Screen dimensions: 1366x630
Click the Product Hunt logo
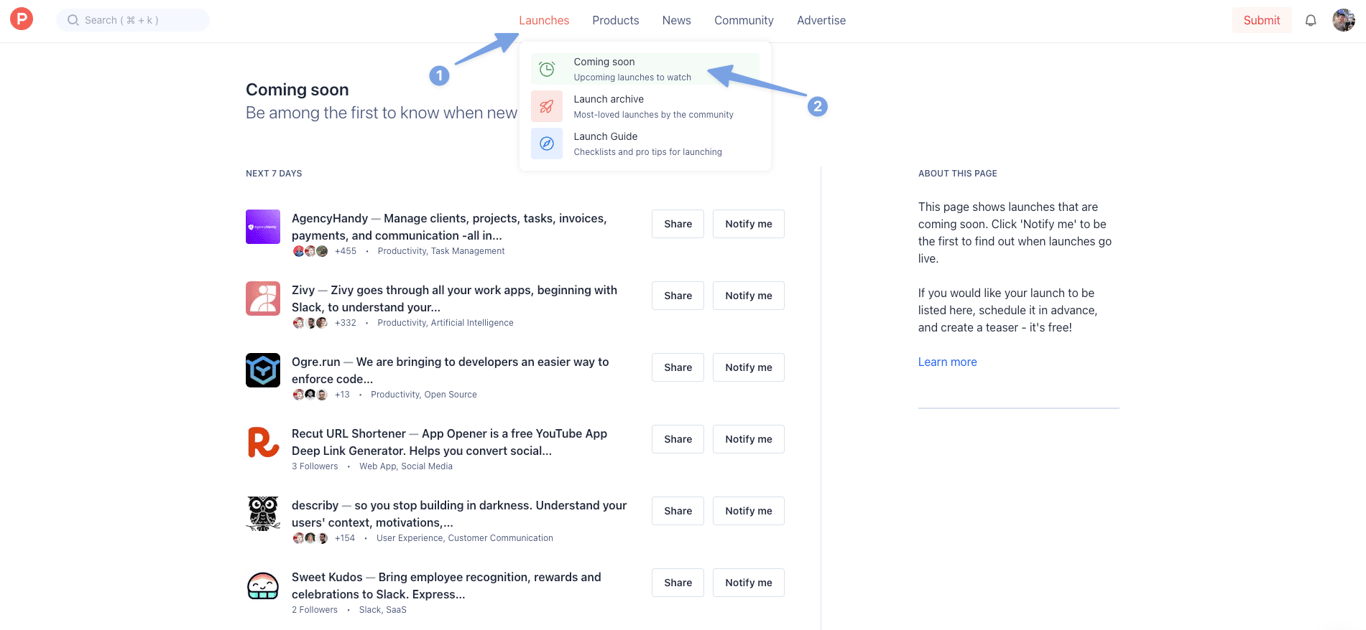pos(21,19)
